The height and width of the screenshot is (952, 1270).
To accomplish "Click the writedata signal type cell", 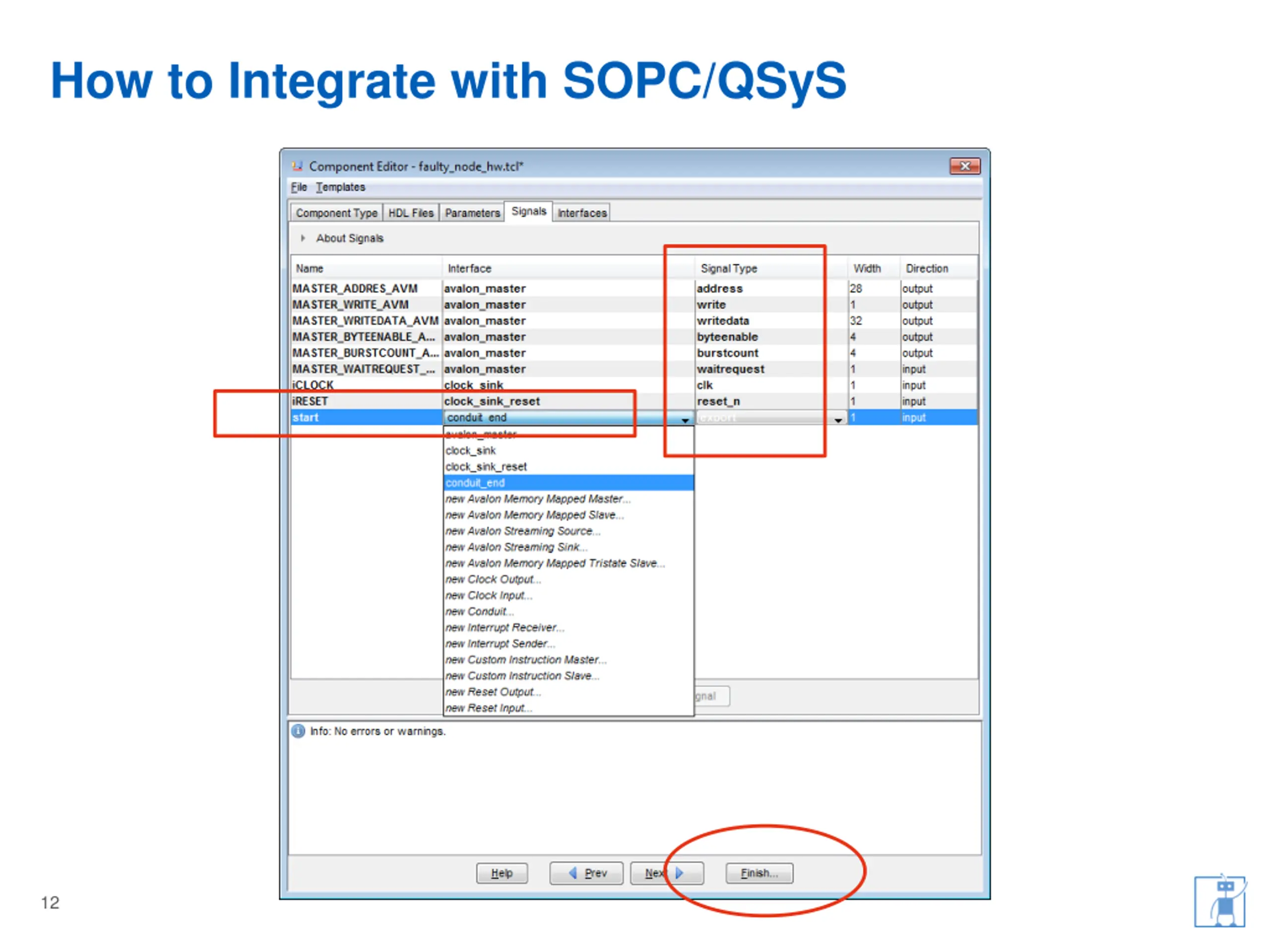I will 771,321.
